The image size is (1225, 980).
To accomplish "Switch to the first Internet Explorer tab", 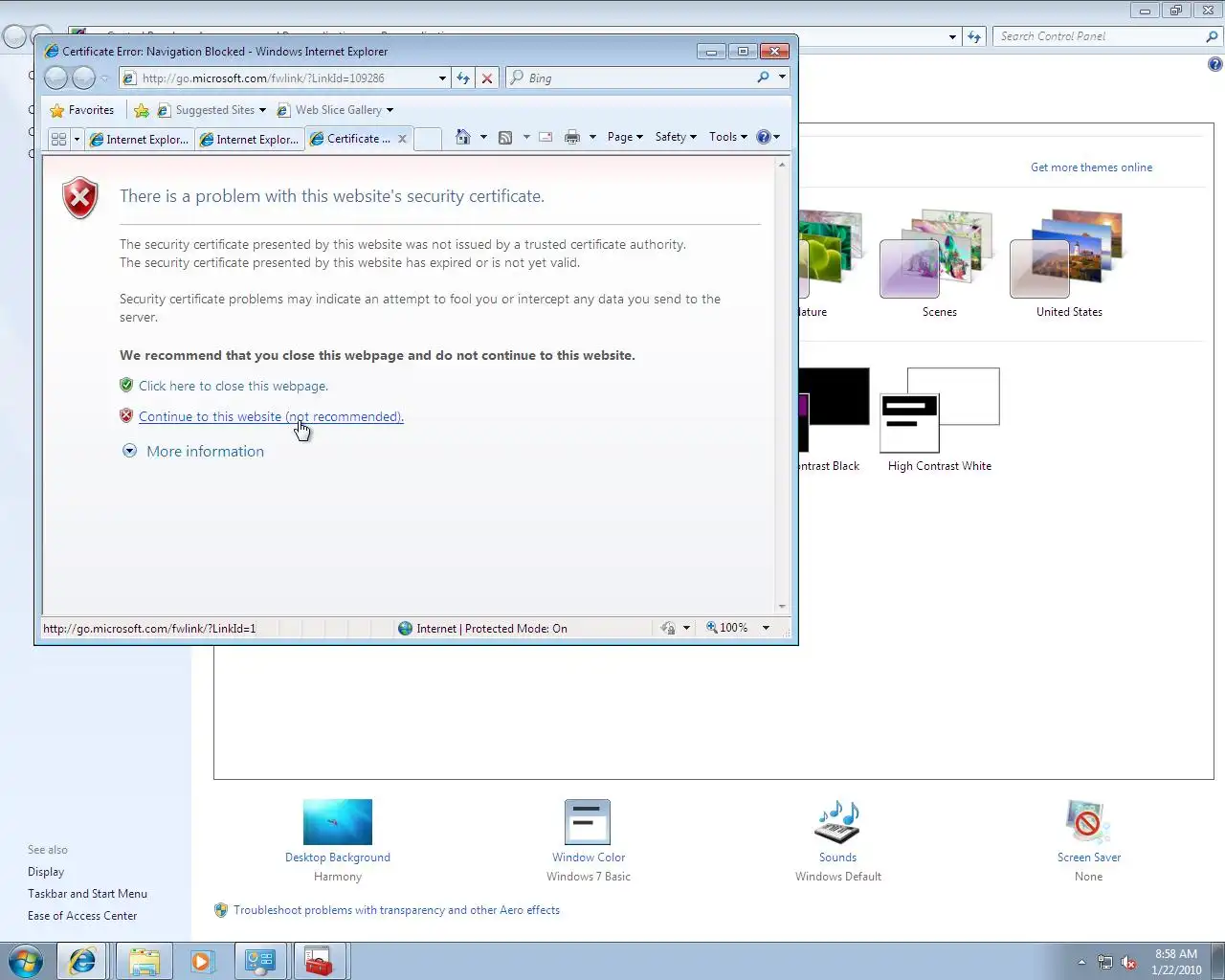I will [x=139, y=139].
